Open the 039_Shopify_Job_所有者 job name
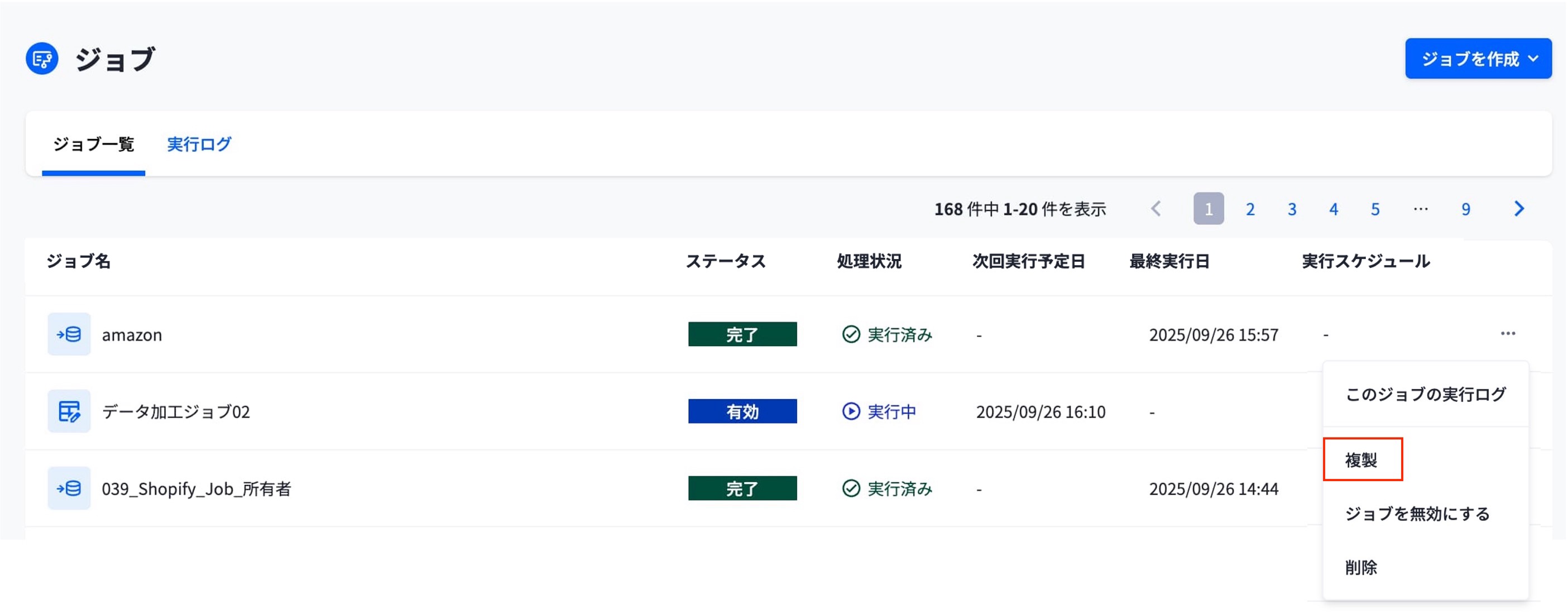 point(196,490)
